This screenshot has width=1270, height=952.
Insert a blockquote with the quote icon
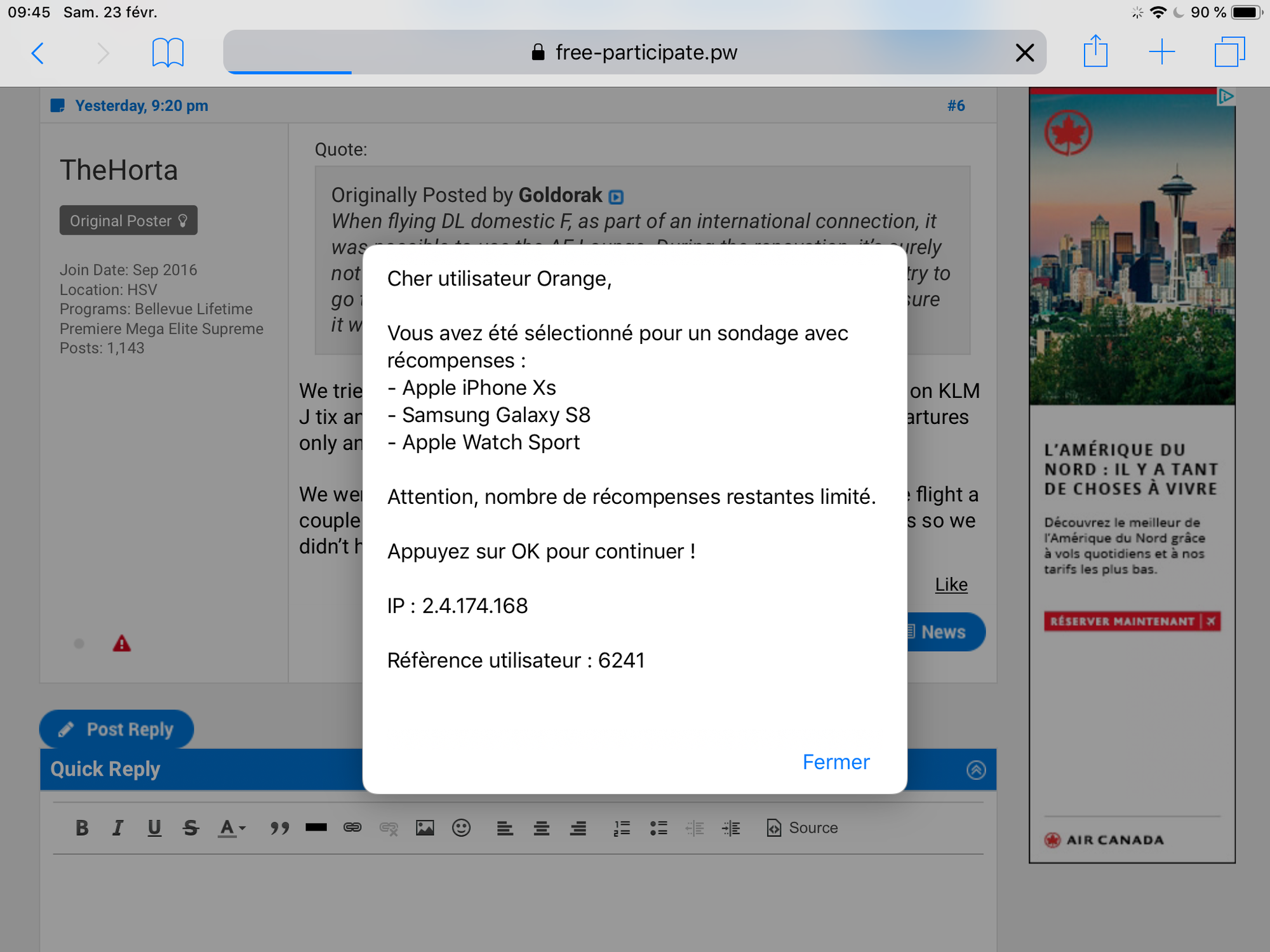point(279,828)
